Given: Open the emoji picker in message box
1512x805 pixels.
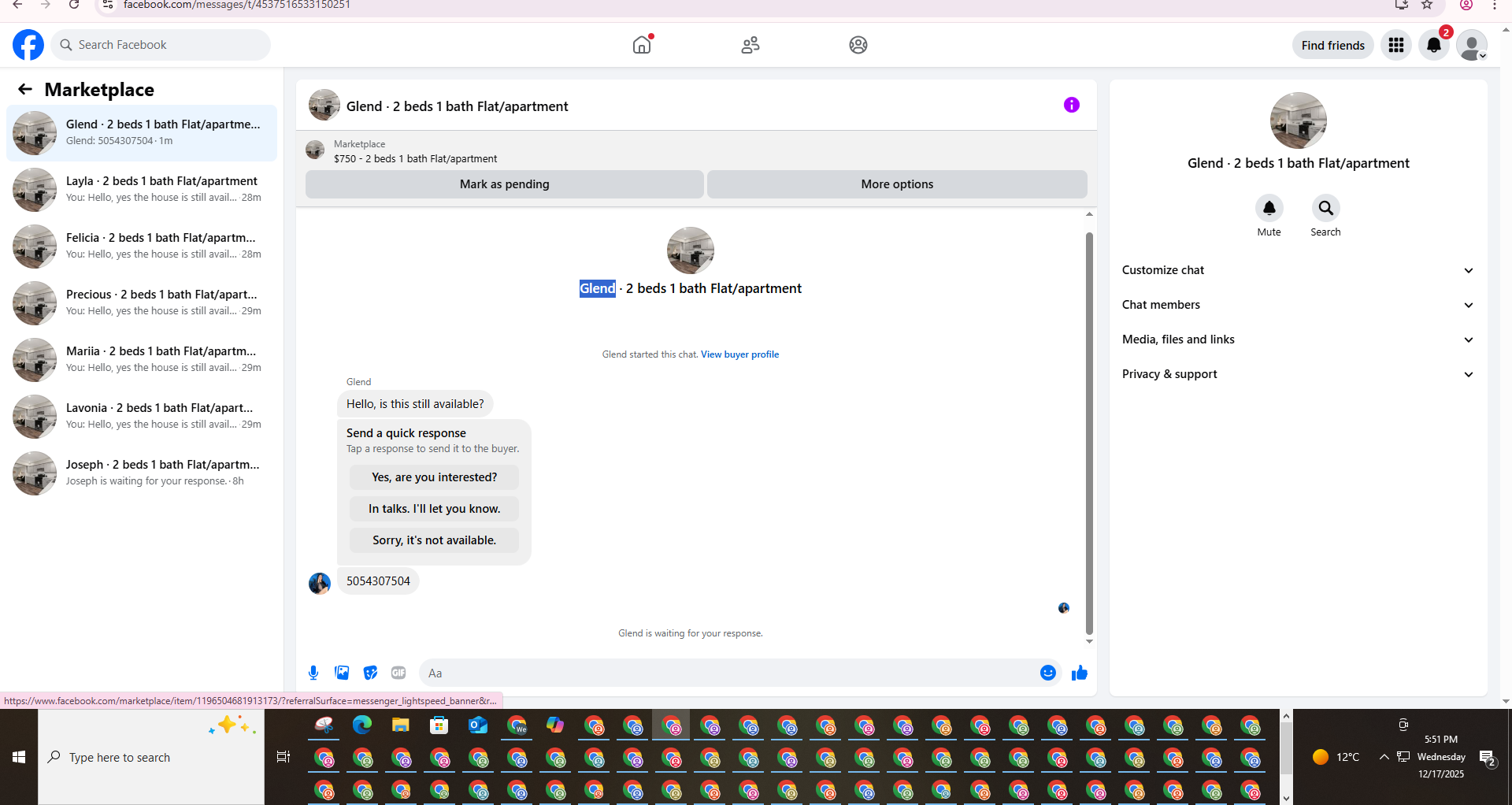Looking at the screenshot, I should point(1048,673).
